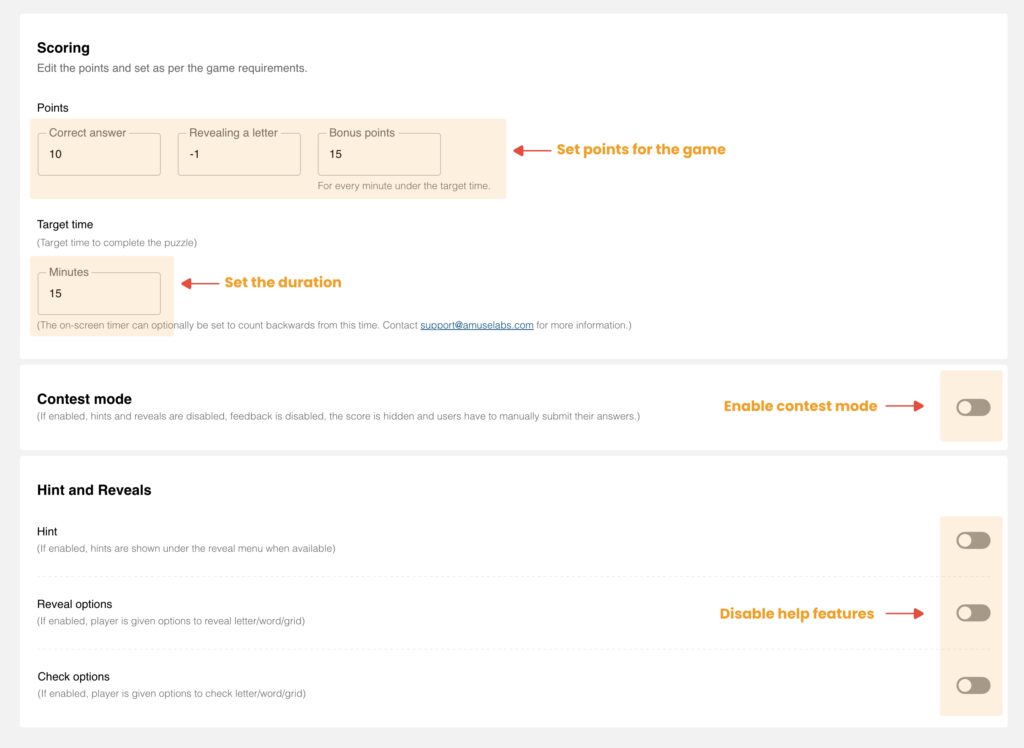Screen dimensions: 1024x748
Task: Click the Reveal options label
Action: tap(74, 604)
